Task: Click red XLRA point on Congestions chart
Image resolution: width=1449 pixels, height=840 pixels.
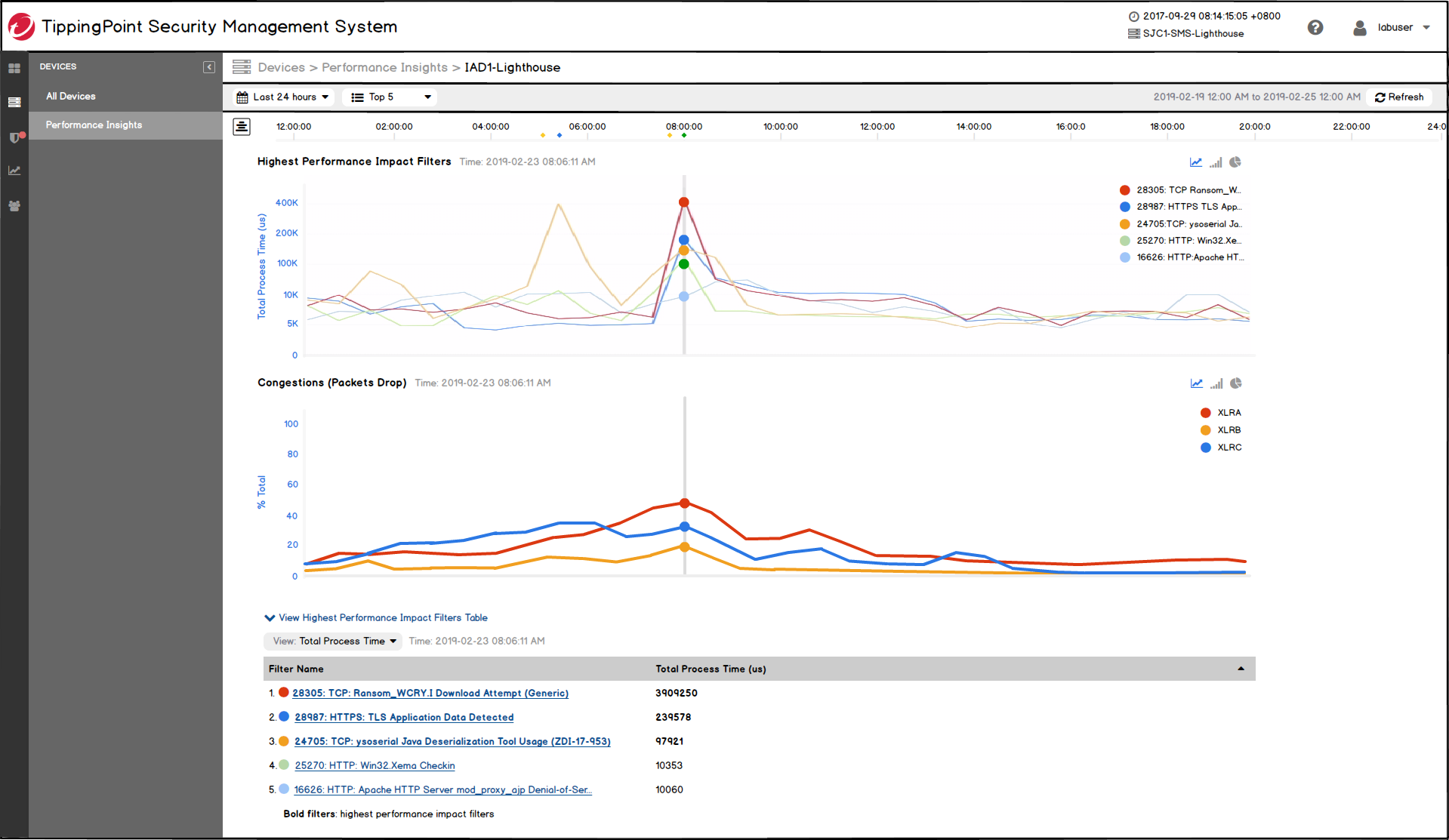Action: coord(685,503)
